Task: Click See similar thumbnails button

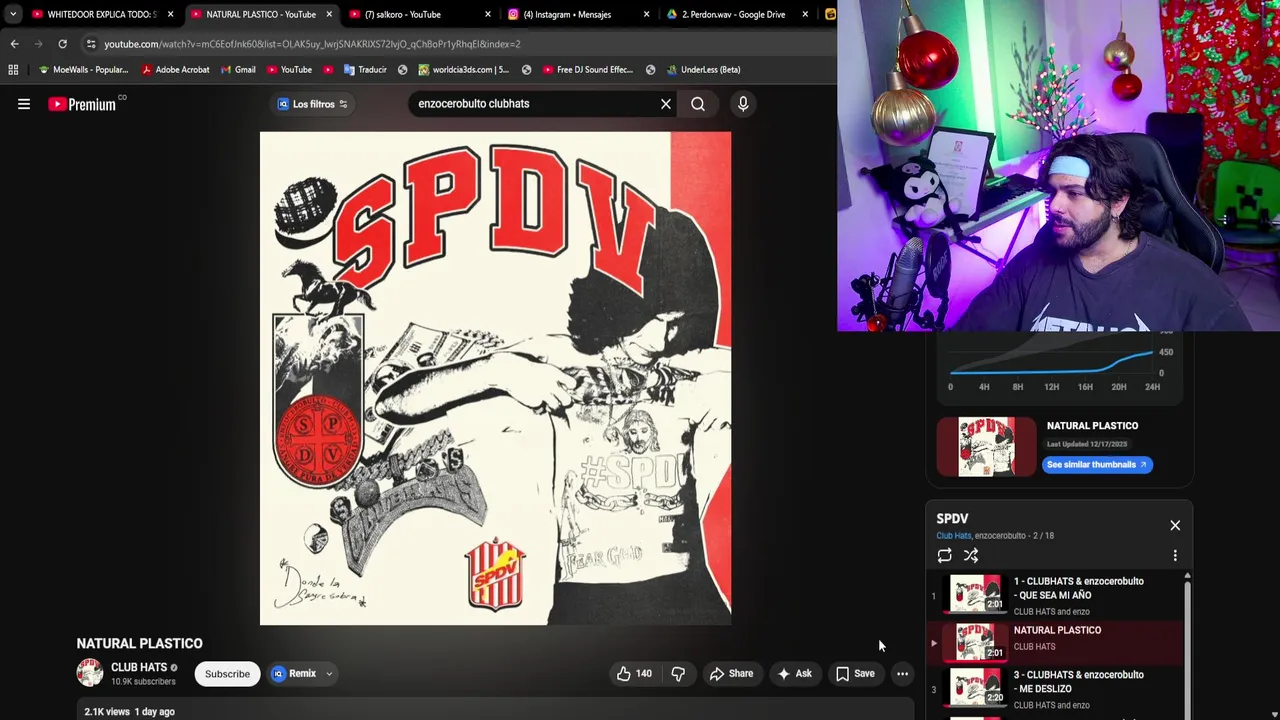Action: 1098,465
